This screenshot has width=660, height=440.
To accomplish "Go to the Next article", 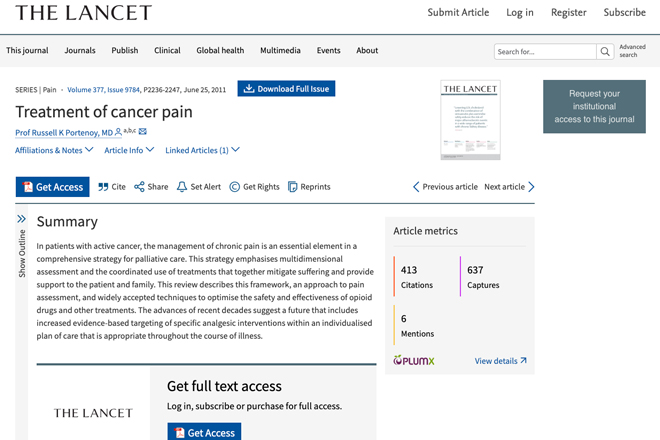I will coord(509,187).
